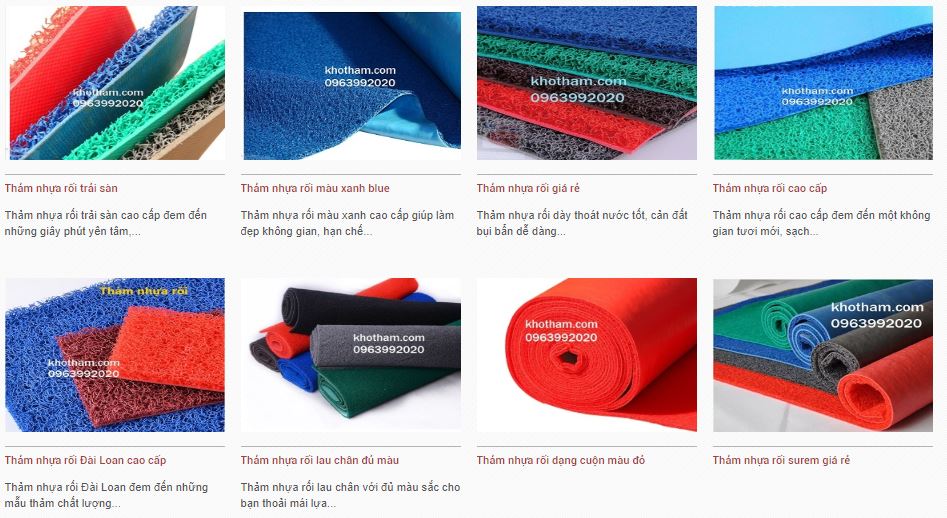Click the lau chân với đủ màu sắc description
This screenshot has height=518, width=947.
point(350,495)
